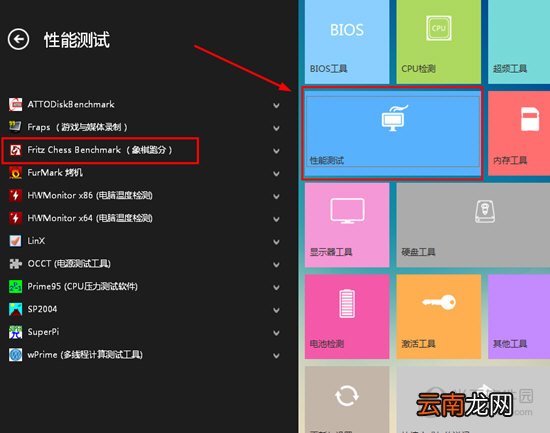Click ATTODiskBenchmark list entry text

(x=71, y=105)
